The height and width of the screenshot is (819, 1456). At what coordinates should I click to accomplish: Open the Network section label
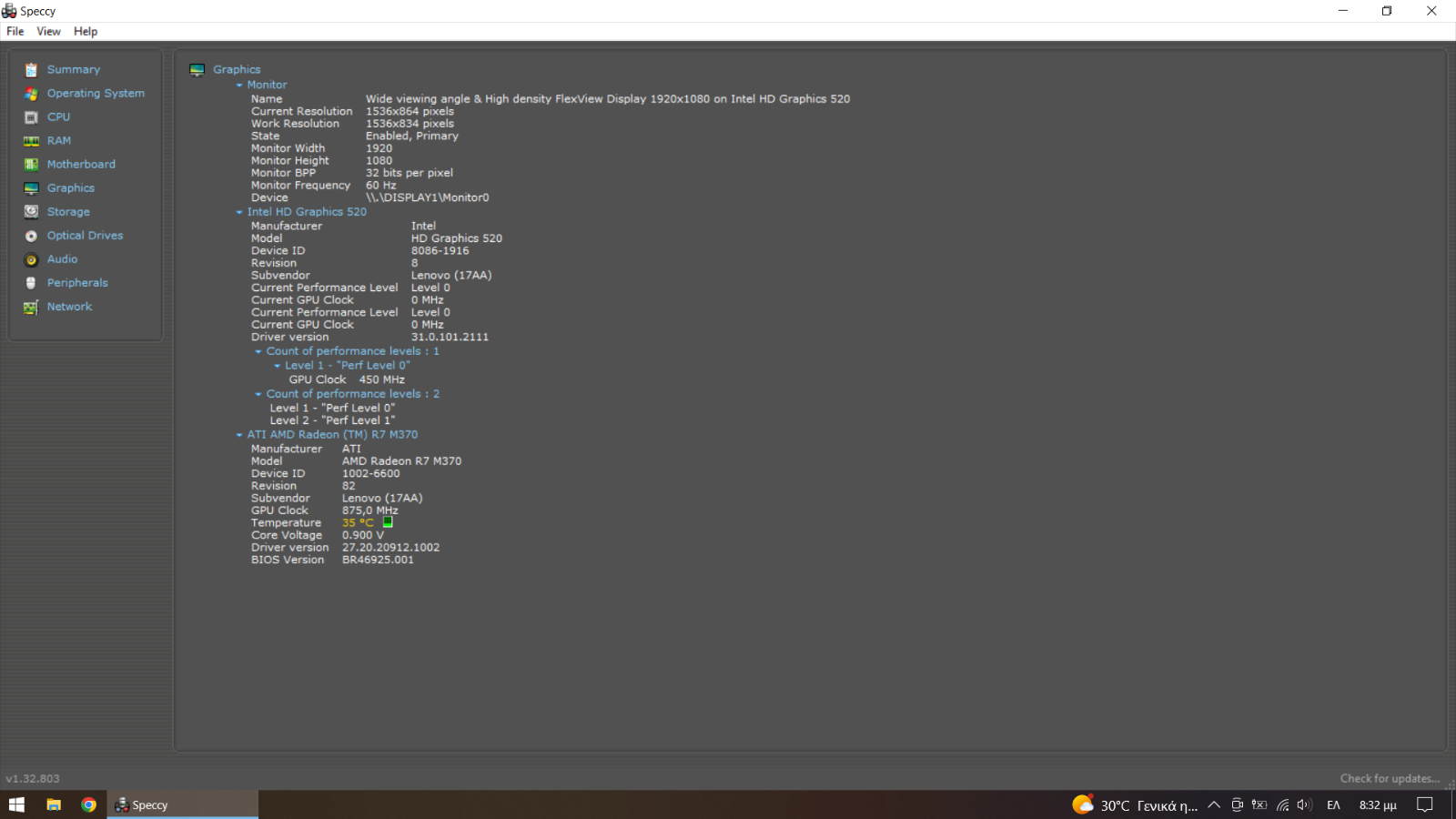[69, 307]
